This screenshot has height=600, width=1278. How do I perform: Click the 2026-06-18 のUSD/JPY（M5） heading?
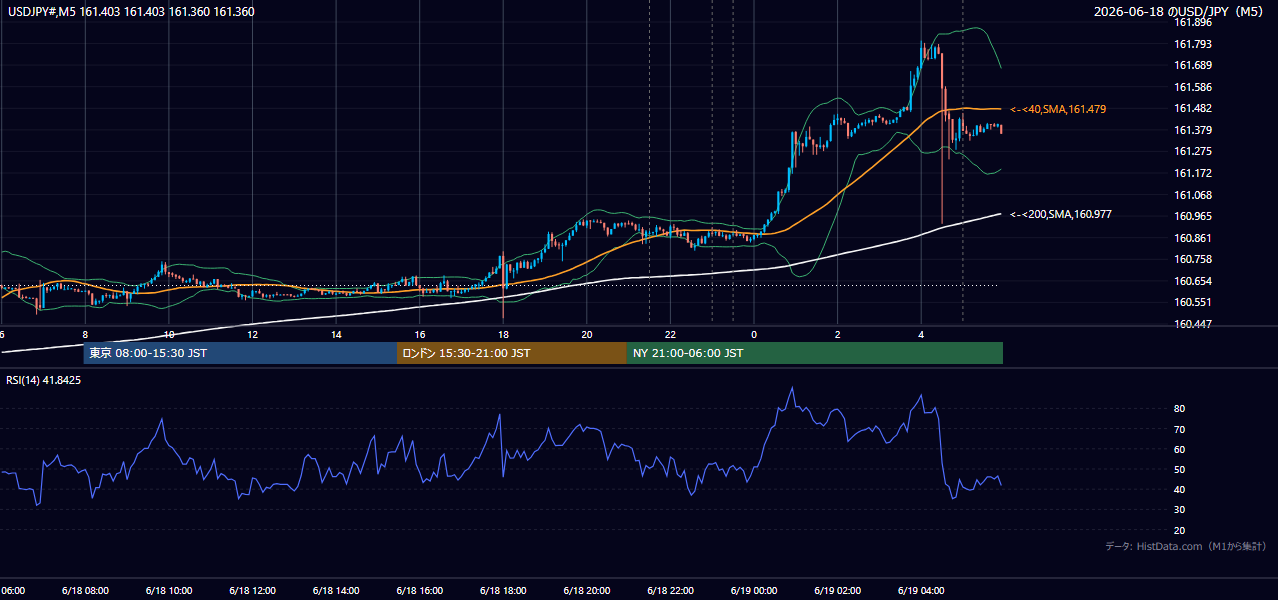[1180, 12]
